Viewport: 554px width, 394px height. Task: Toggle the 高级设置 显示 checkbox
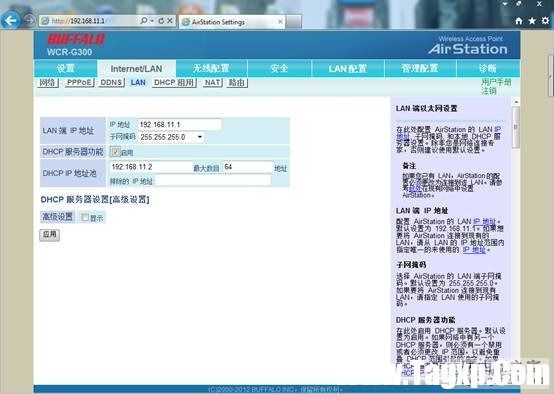[x=85, y=217]
